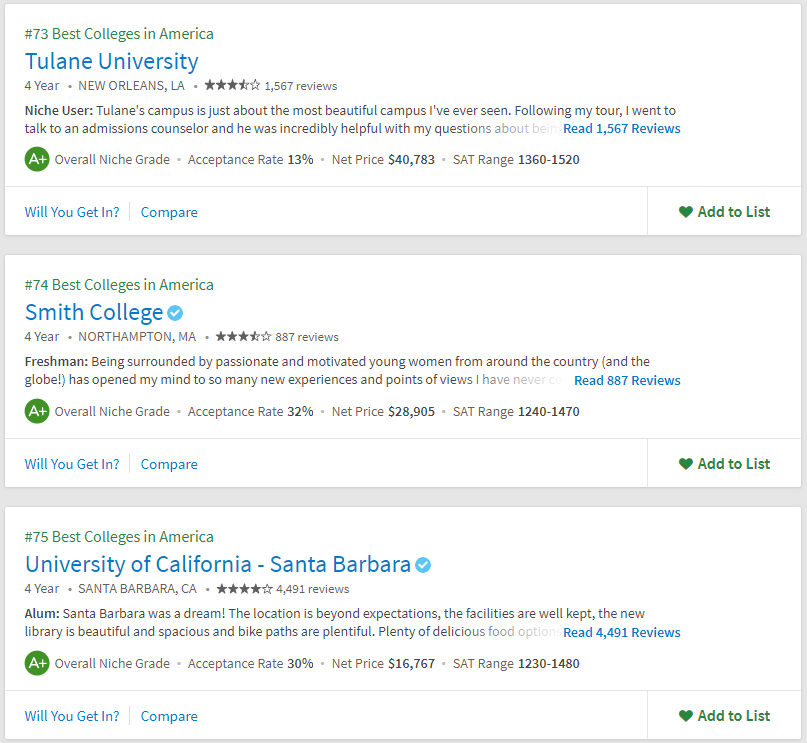Click the 887 reviews count for Smith College

(307, 338)
